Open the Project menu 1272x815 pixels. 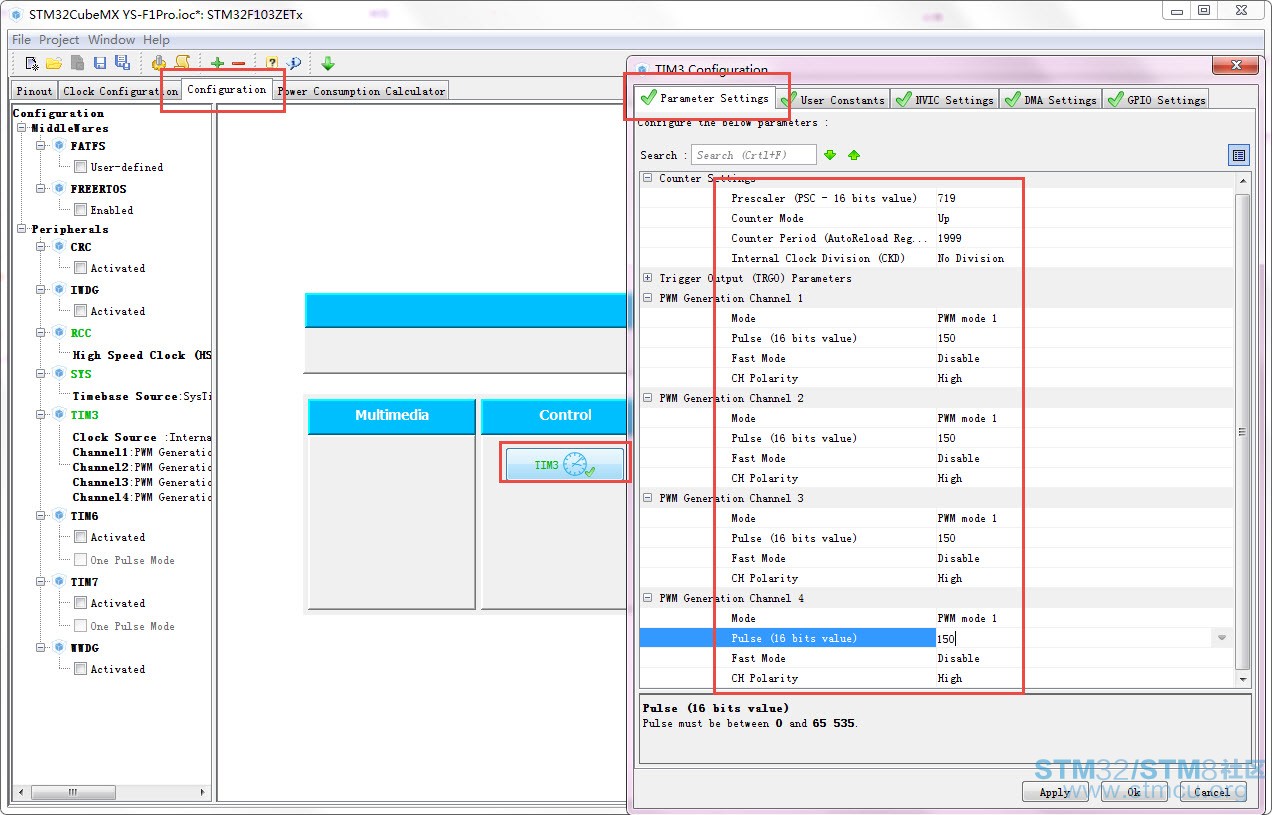click(59, 40)
